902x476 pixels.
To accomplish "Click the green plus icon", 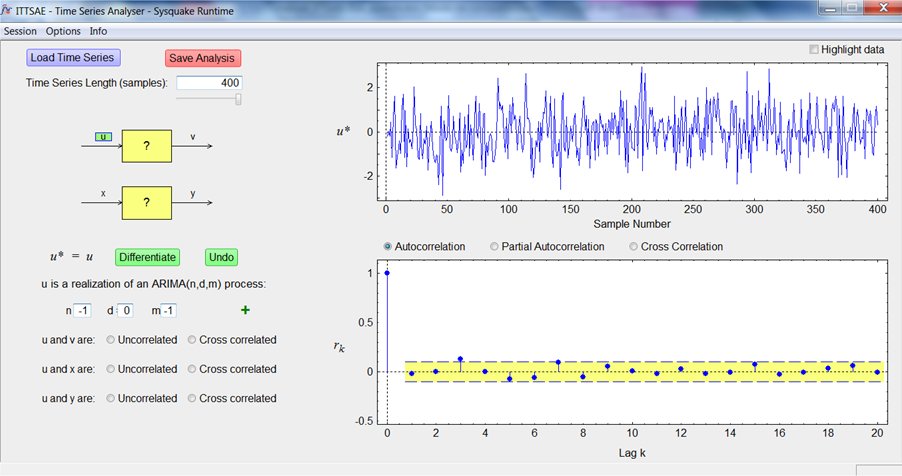I will (x=245, y=310).
